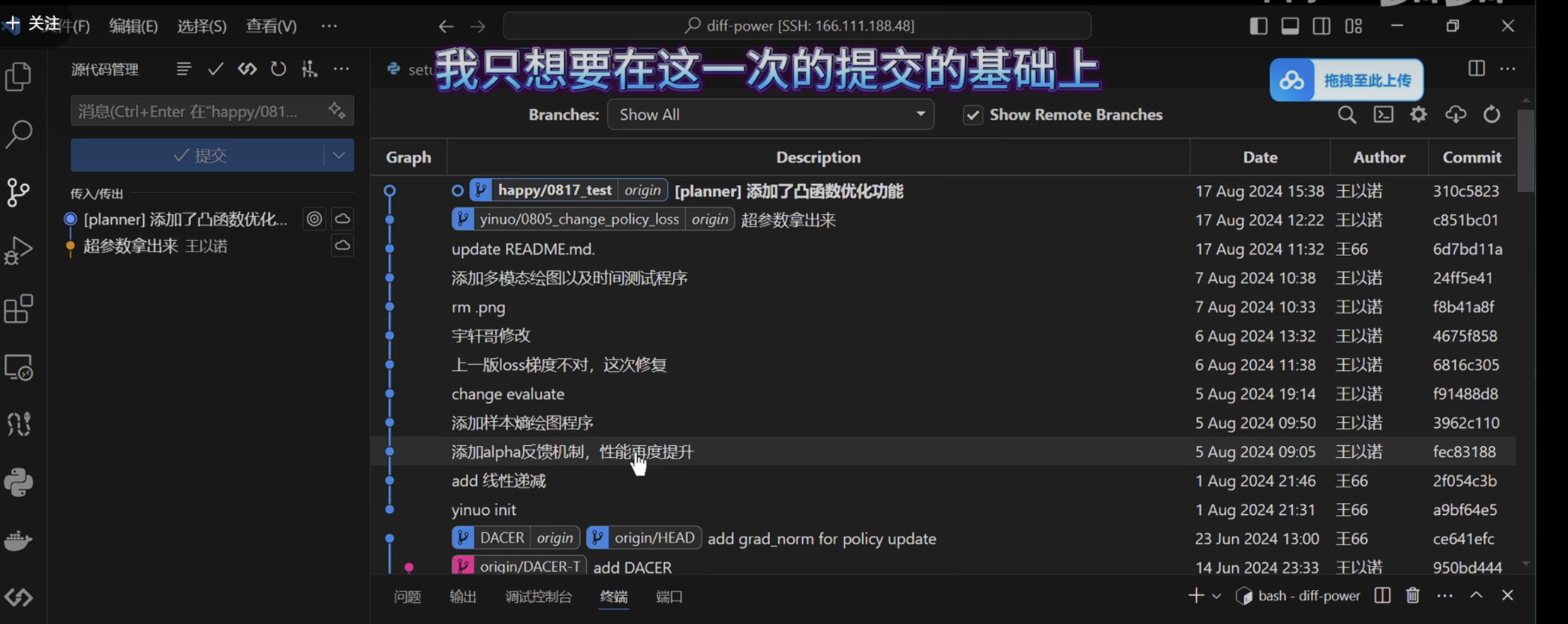Open source control more actions ellipsis
The image size is (1568, 624).
[x=341, y=69]
